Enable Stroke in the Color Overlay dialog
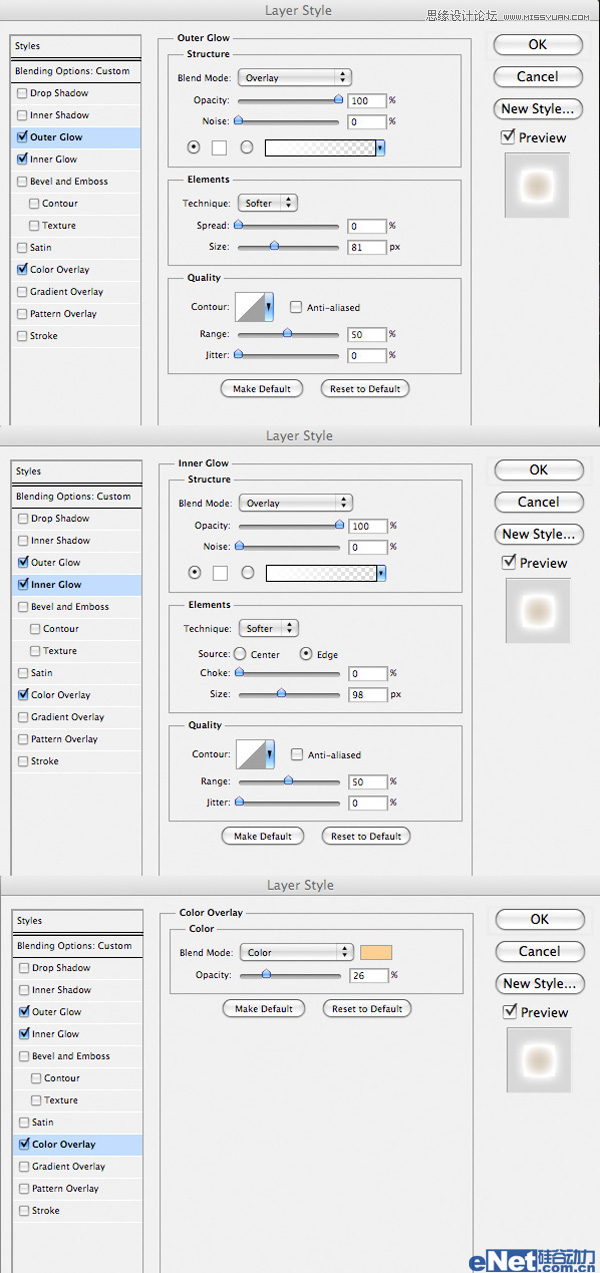This screenshot has width=600, height=1273. 24,1210
